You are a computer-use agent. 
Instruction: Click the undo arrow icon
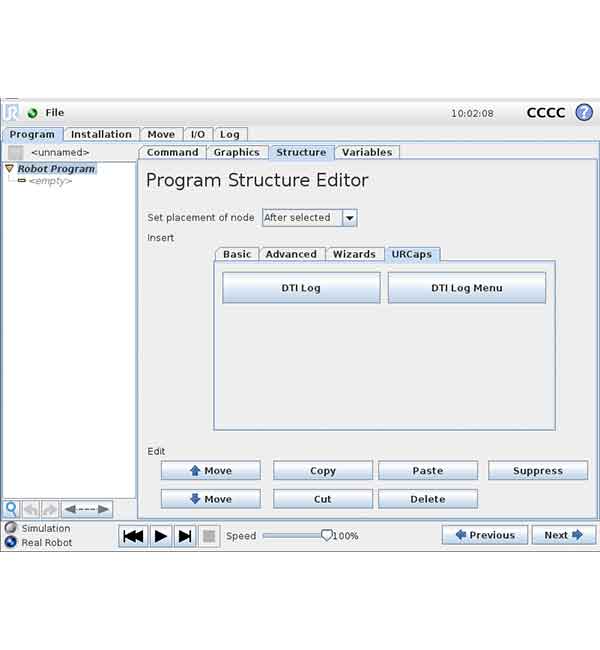[31, 509]
